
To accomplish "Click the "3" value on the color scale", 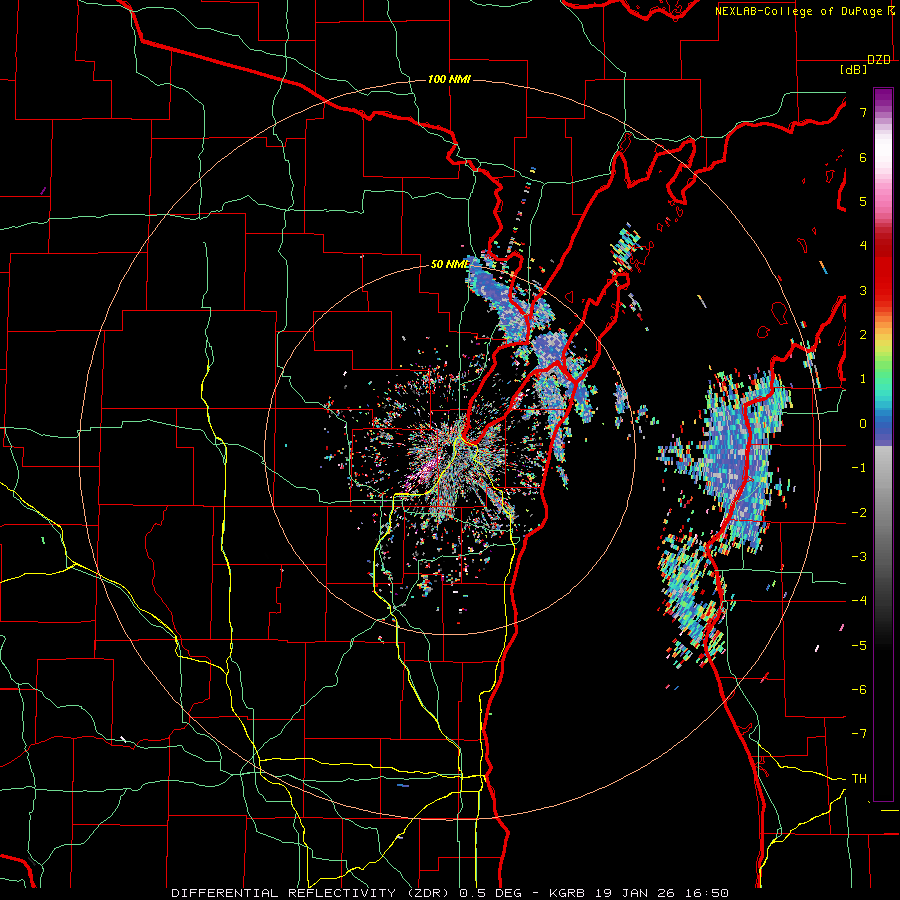I will 863,290.
